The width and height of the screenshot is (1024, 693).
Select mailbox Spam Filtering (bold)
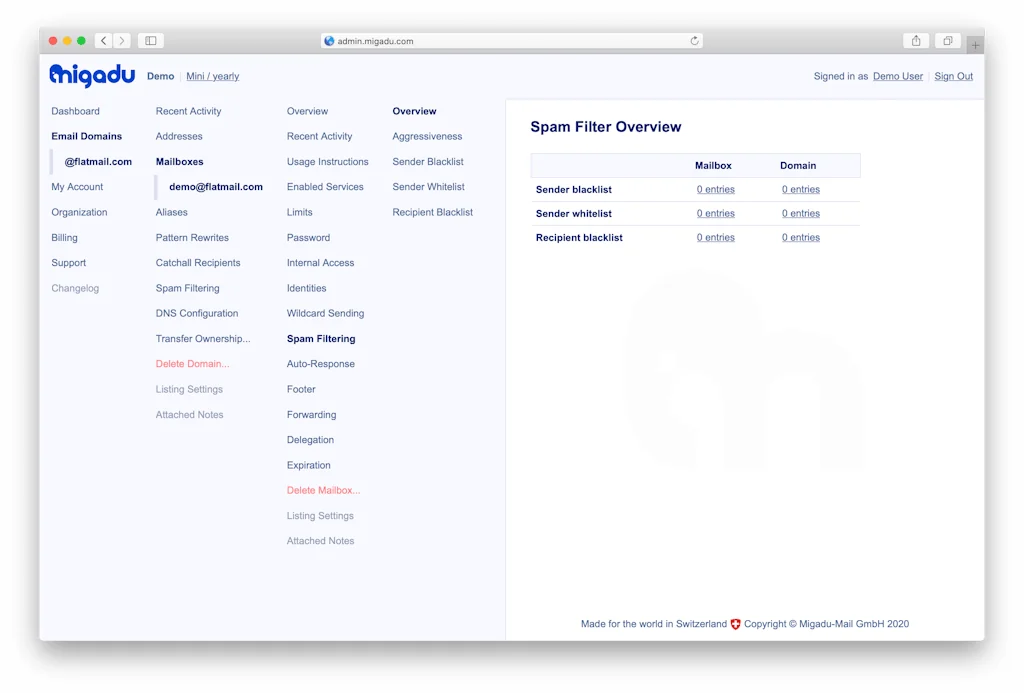pos(321,339)
